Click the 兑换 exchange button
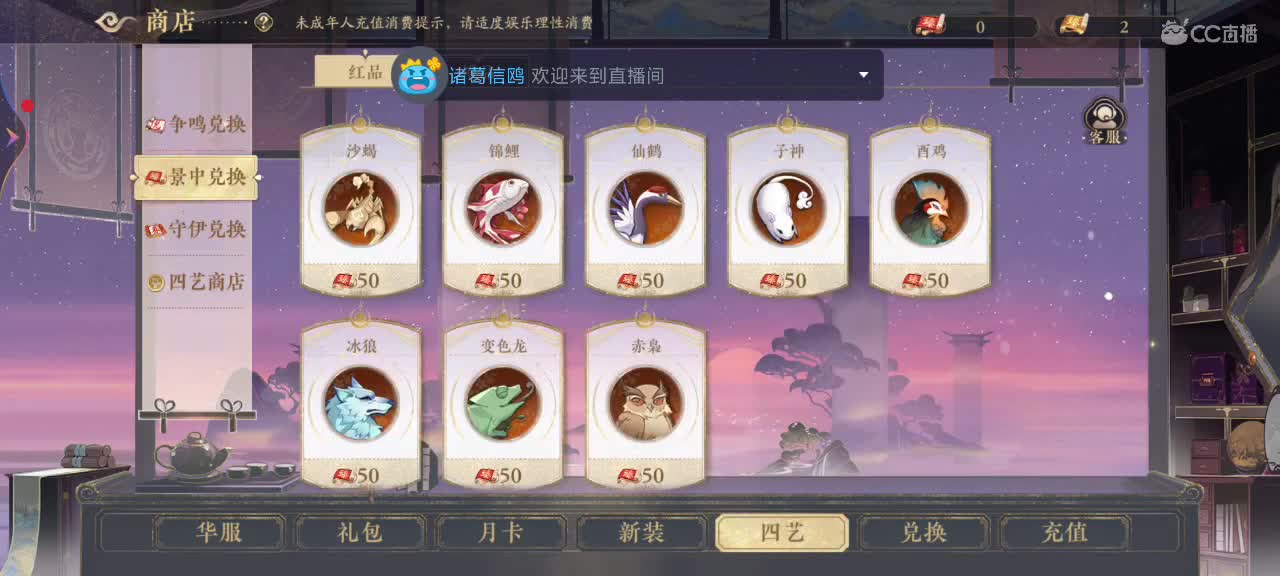 pos(924,532)
